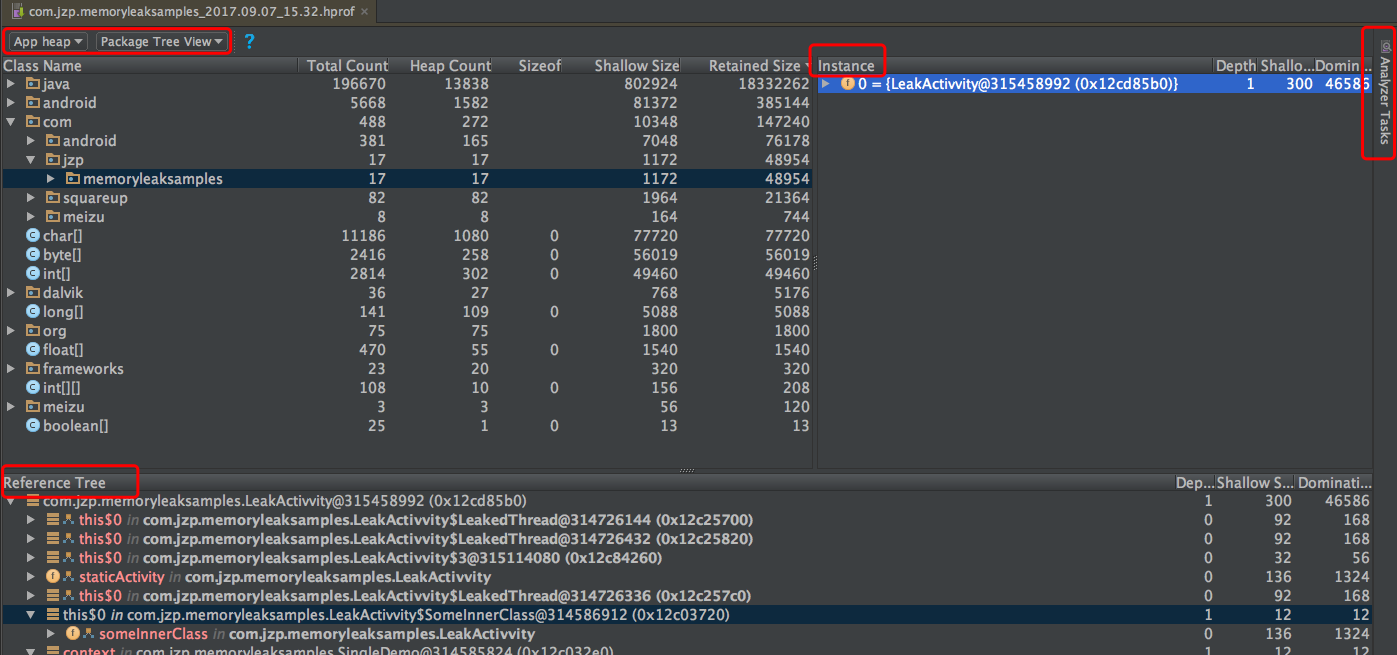Open the App heap dropdown
This screenshot has width=1397, height=655.
pyautogui.click(x=49, y=42)
